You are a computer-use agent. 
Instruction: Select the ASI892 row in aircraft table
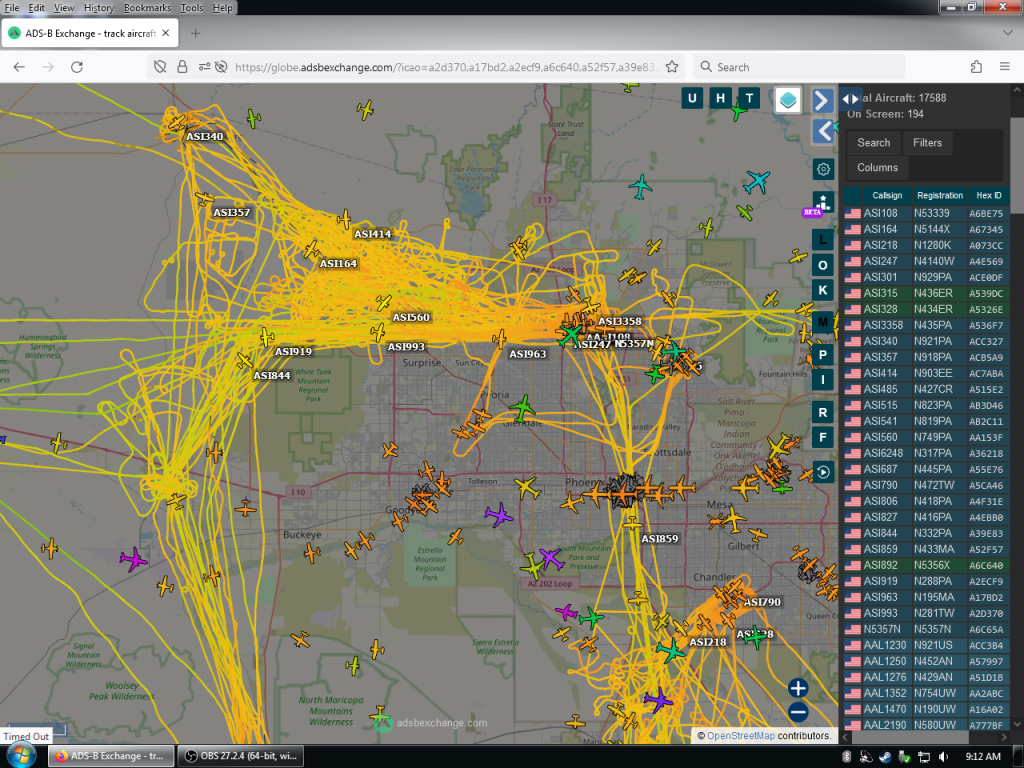pyautogui.click(x=926, y=565)
